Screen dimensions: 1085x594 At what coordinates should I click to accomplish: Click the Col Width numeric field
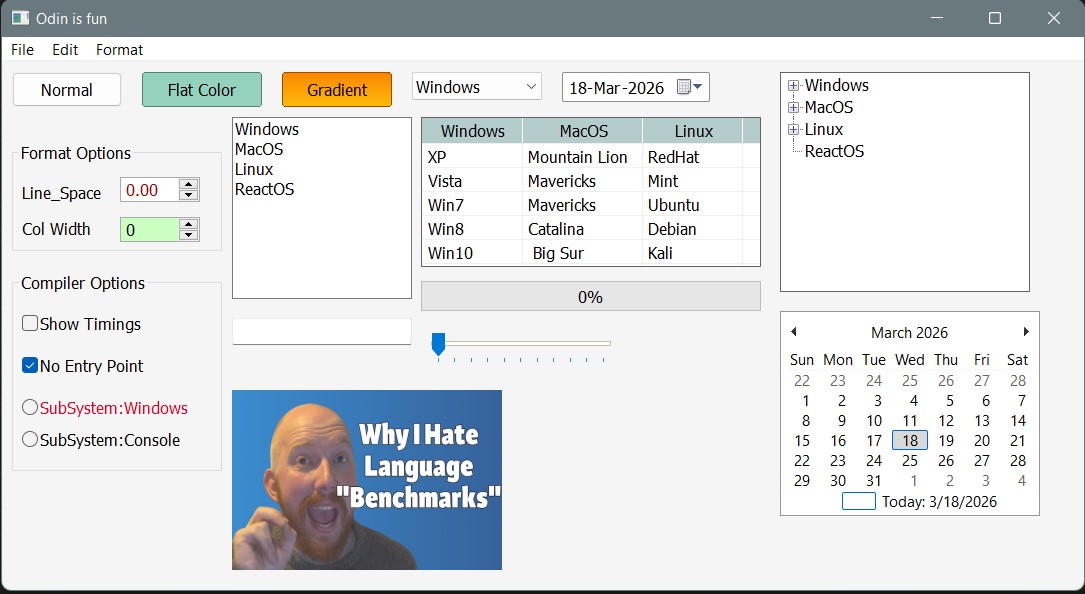point(149,229)
